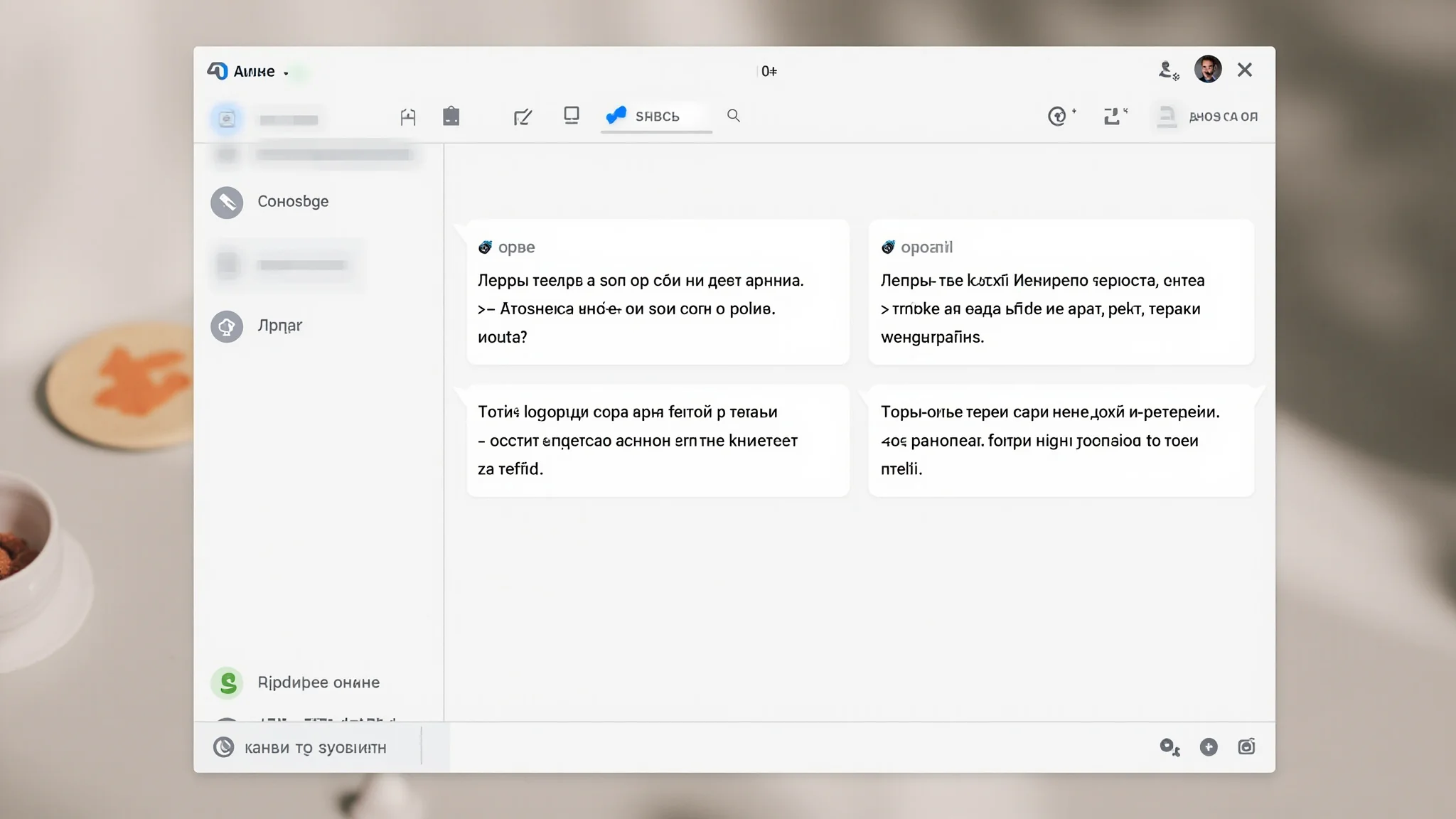The image size is (1456, 819).
Task: Select the message starting with Торы-онье
Action: click(1061, 441)
